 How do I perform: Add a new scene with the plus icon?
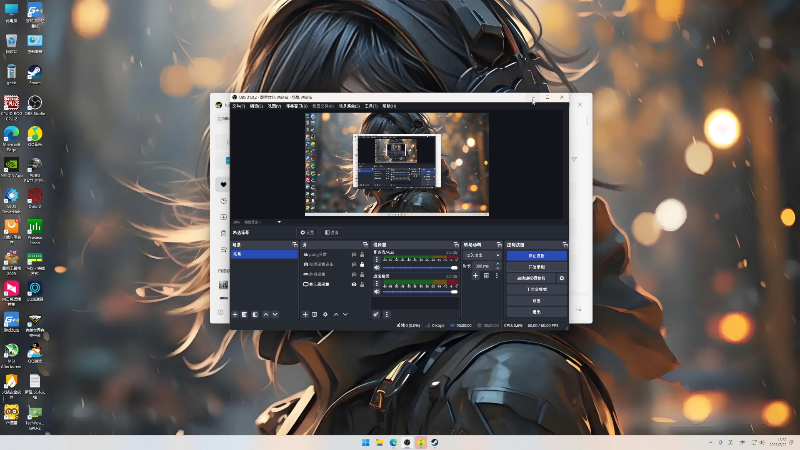tap(235, 315)
